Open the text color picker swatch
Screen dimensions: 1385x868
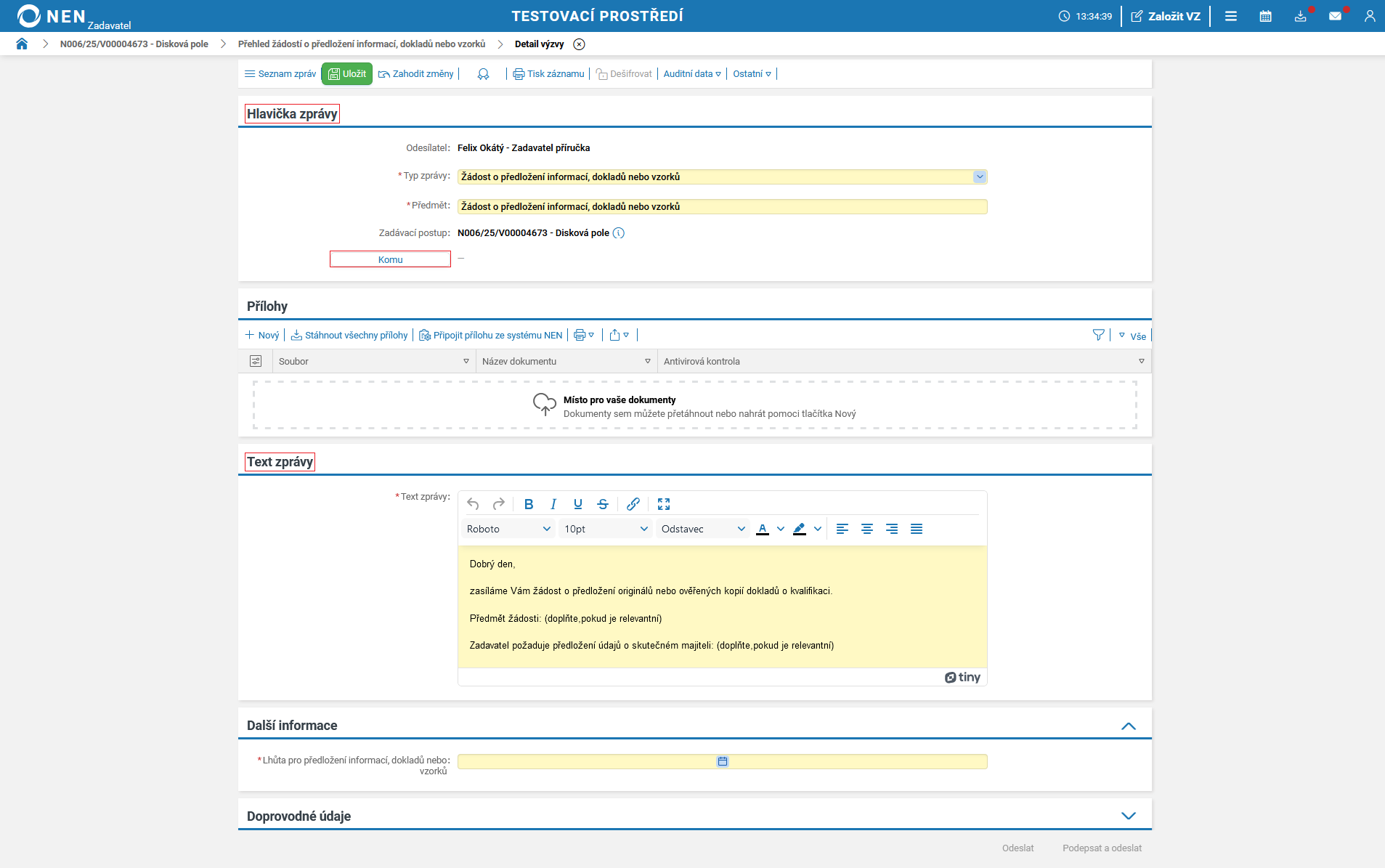763,529
